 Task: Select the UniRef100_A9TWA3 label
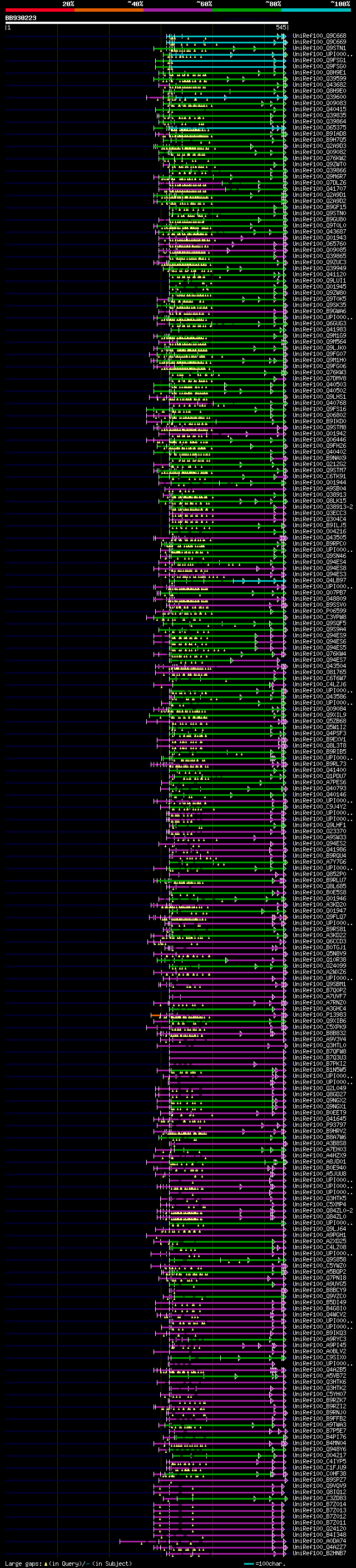click(x=319, y=1424)
